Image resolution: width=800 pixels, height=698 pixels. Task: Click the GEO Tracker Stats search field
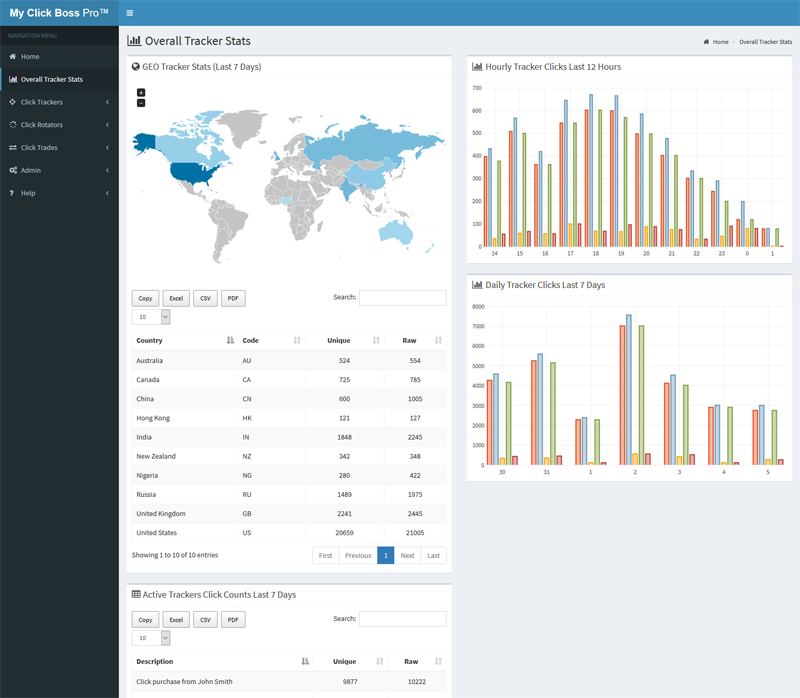[402, 298]
